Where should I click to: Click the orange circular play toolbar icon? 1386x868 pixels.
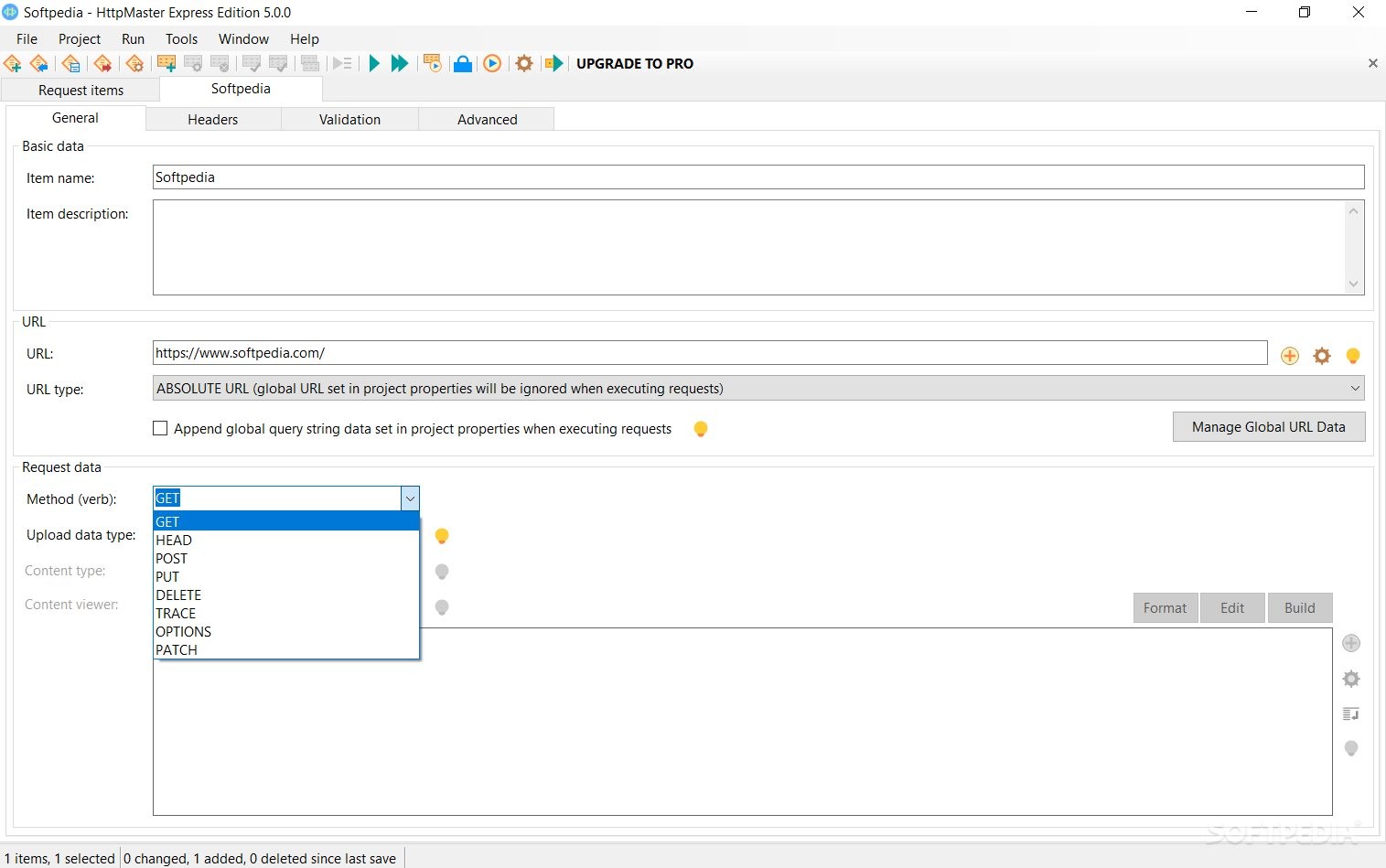(492, 64)
